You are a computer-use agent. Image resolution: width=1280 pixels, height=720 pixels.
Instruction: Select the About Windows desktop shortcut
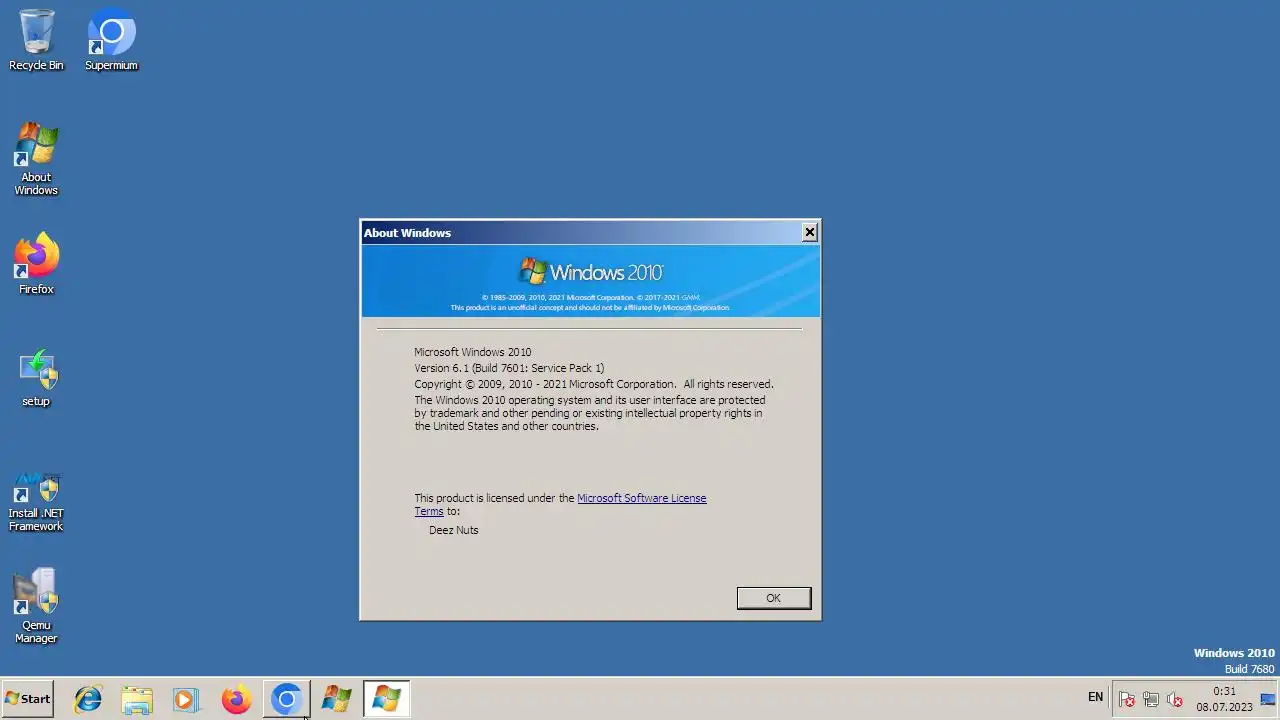(36, 158)
